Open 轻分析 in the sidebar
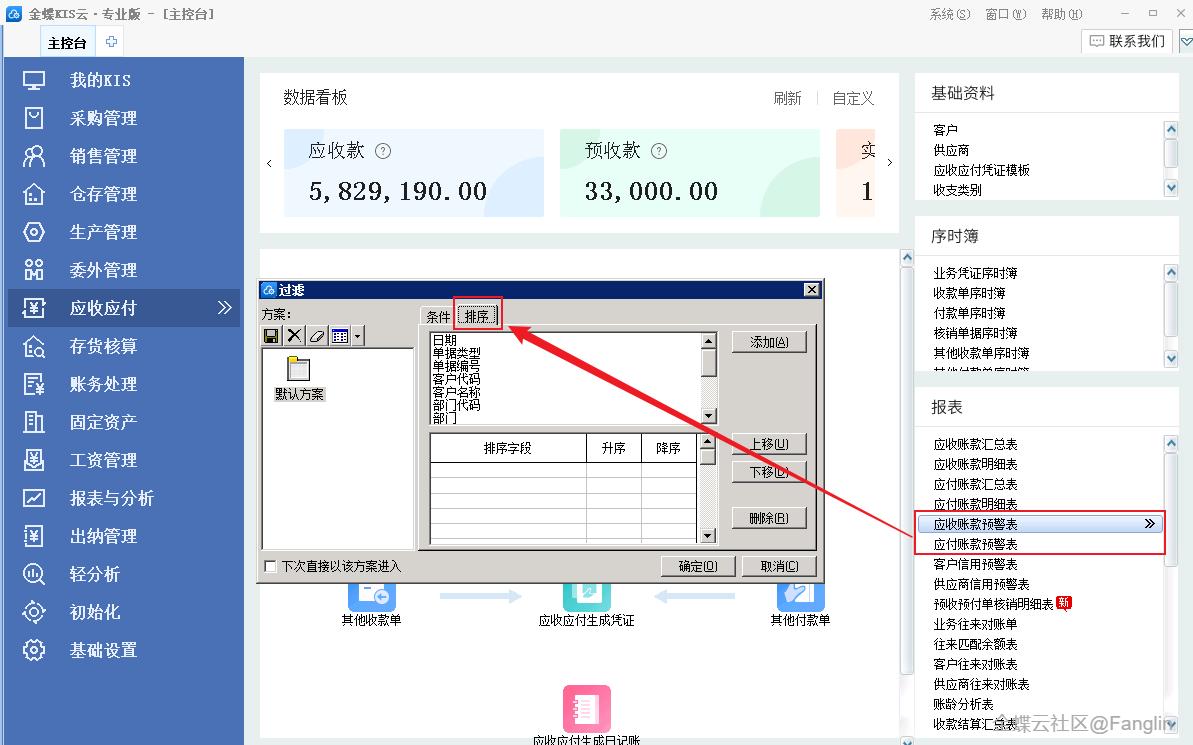The height and width of the screenshot is (745, 1193). (94, 574)
